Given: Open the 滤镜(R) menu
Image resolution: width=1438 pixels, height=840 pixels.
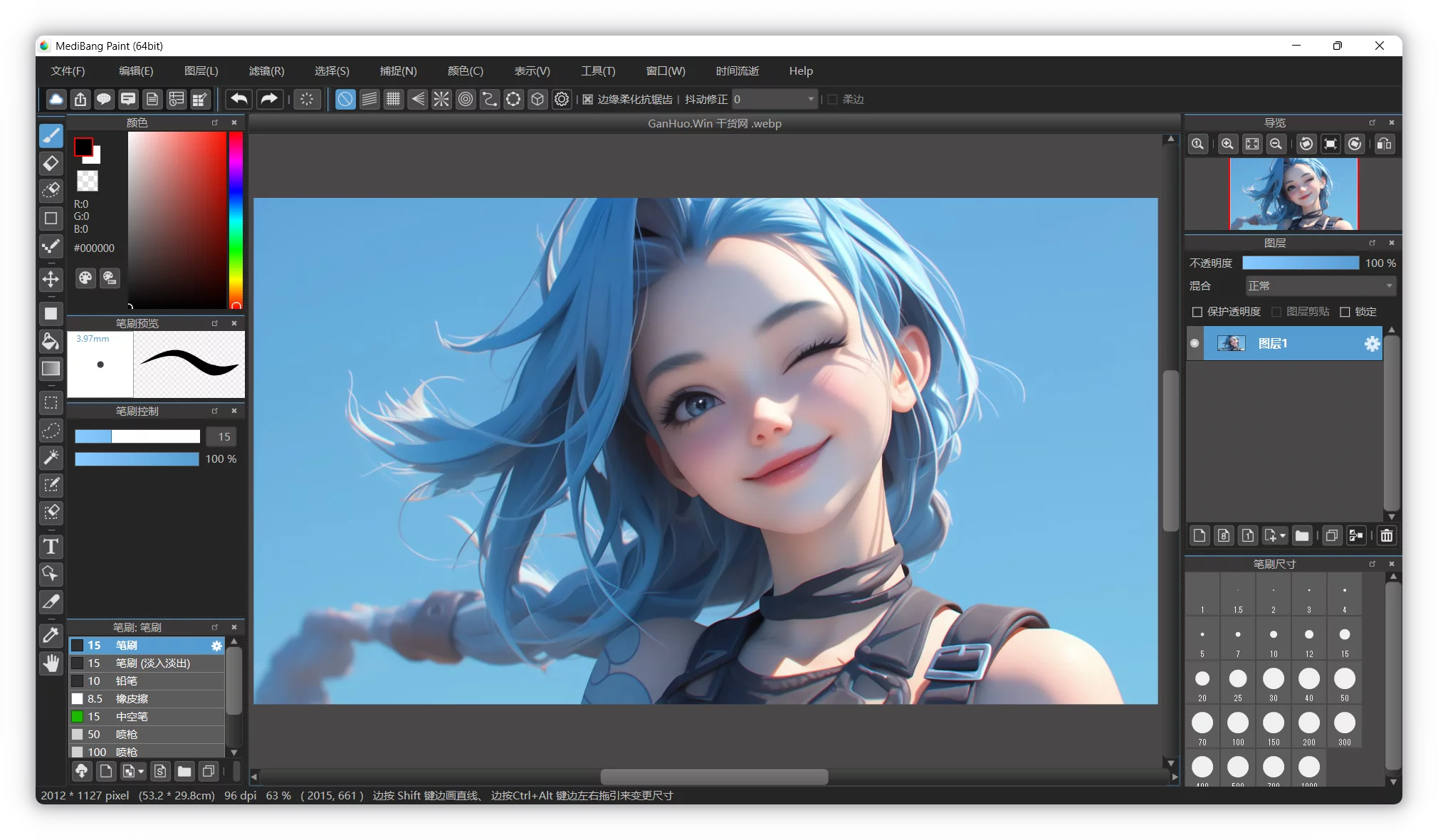Looking at the screenshot, I should [x=266, y=70].
